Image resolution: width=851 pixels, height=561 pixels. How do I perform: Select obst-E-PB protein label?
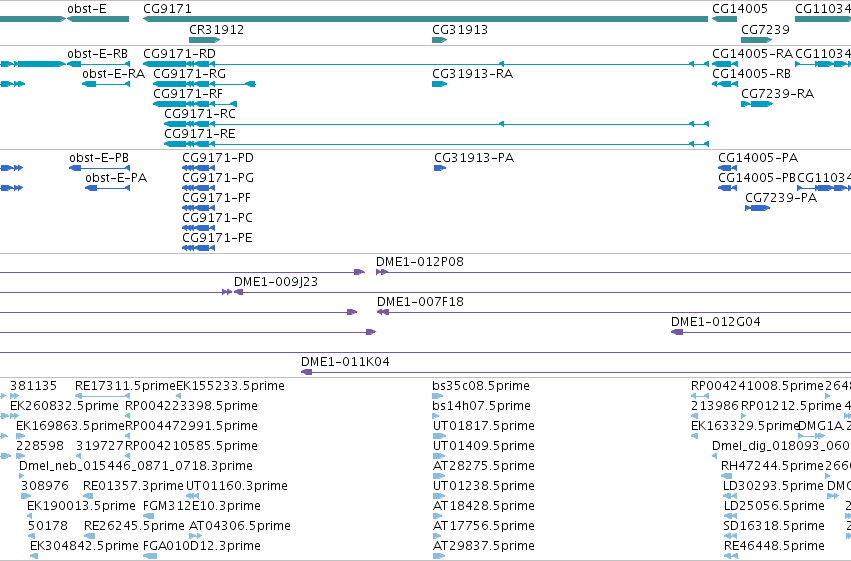99,158
